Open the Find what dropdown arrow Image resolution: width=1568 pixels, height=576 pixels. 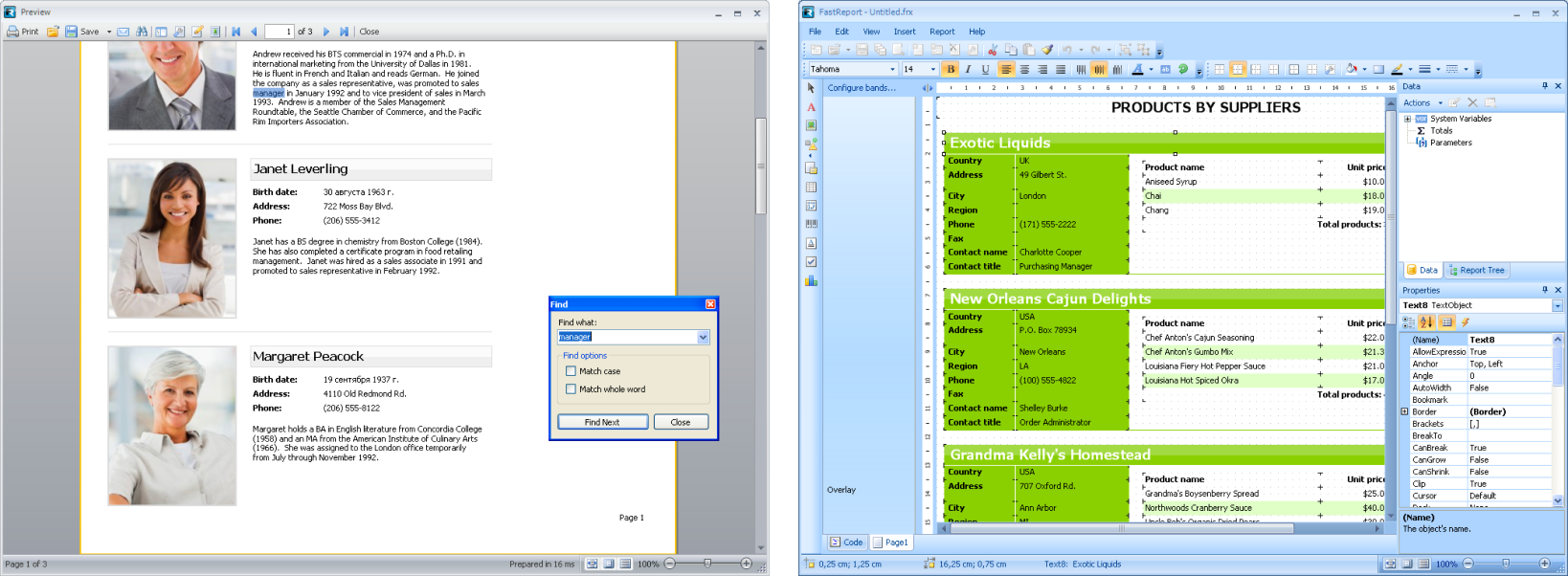pos(703,337)
